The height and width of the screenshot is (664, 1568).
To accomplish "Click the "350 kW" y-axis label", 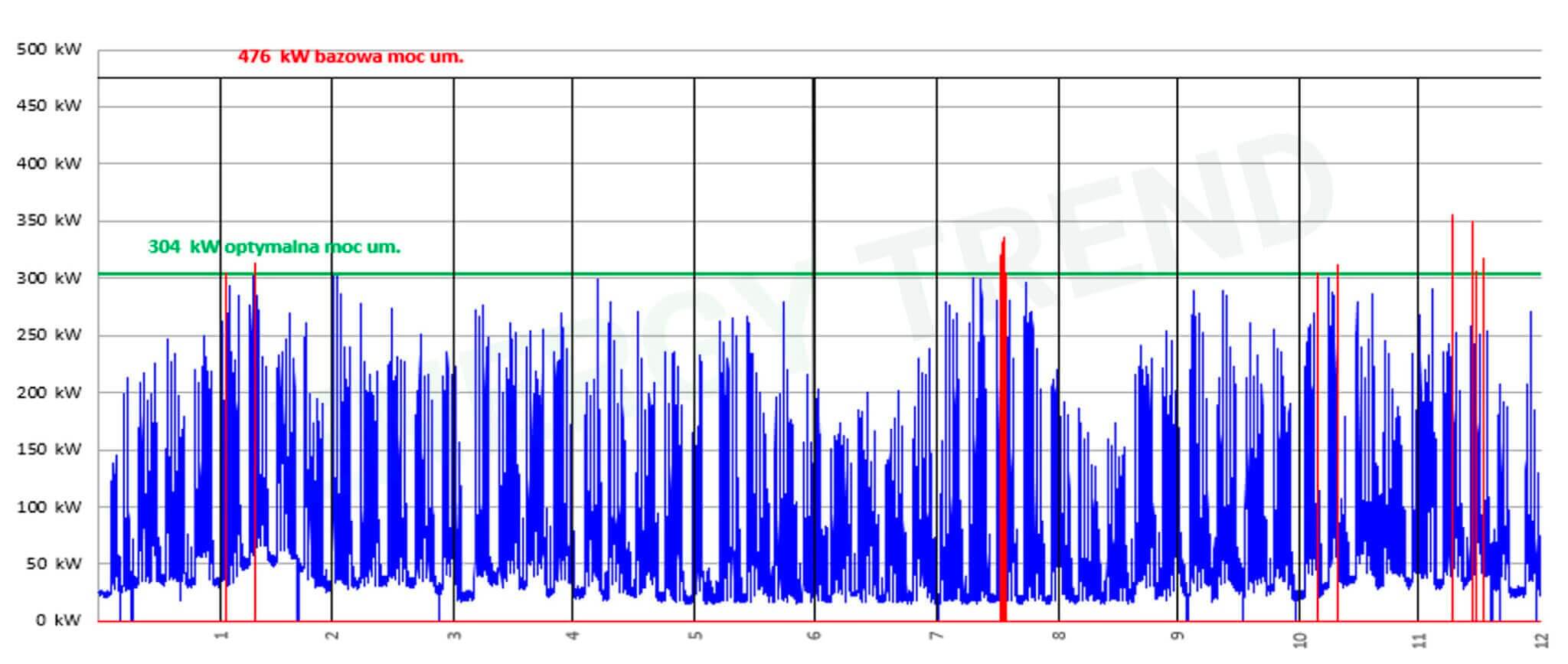I will [48, 221].
